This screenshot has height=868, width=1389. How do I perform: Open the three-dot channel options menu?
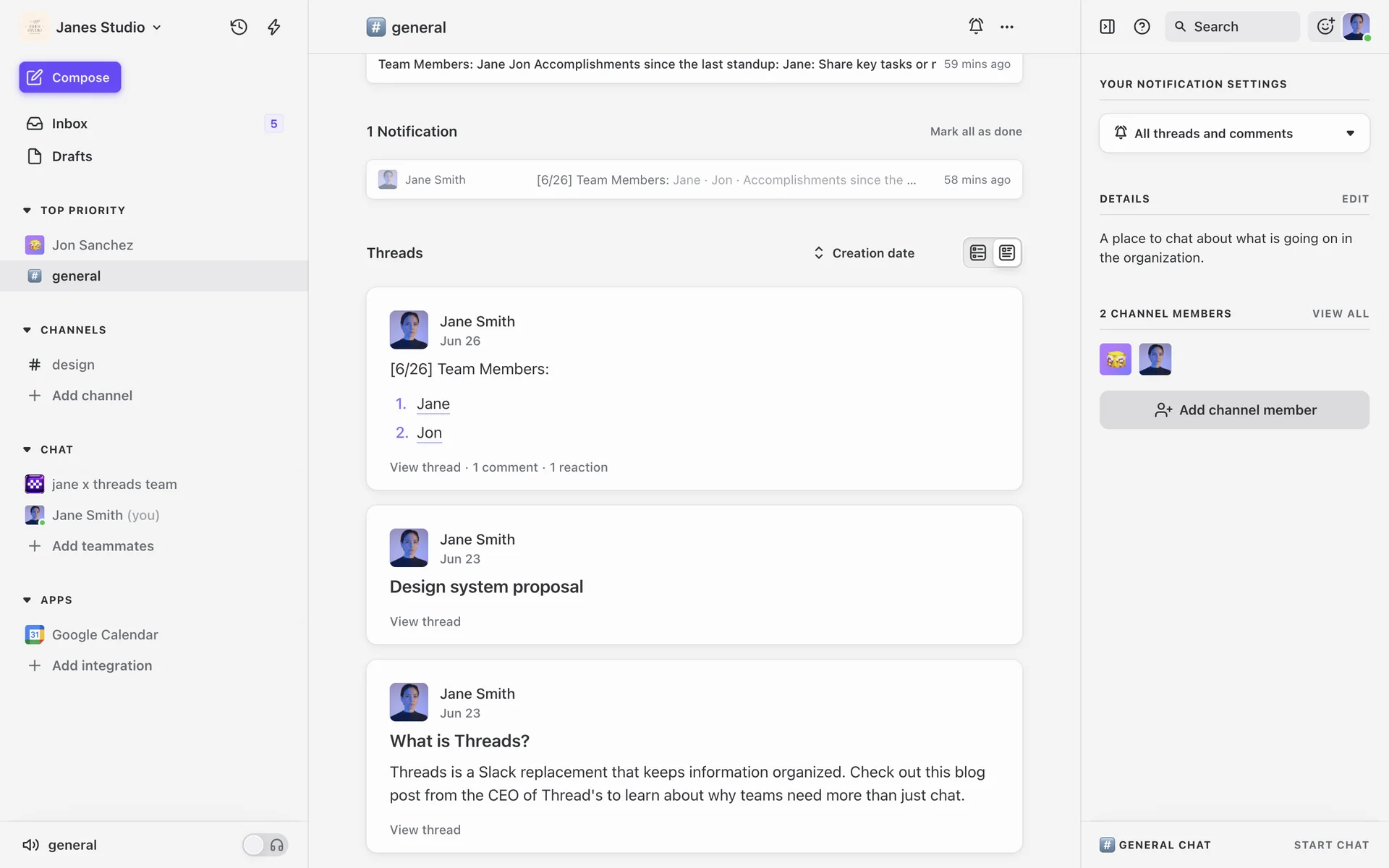tap(1007, 27)
